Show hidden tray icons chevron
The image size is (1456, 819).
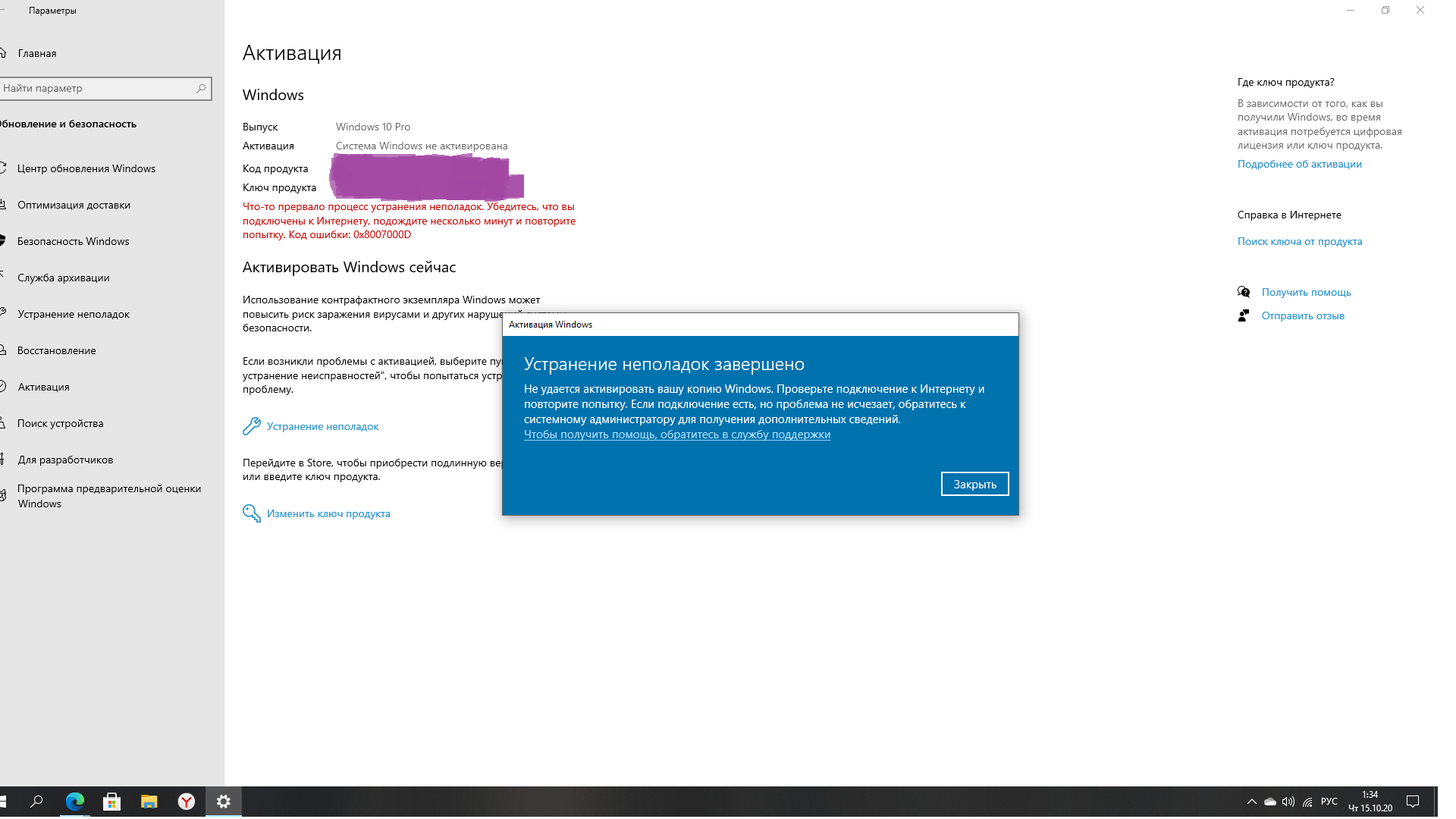click(1252, 802)
